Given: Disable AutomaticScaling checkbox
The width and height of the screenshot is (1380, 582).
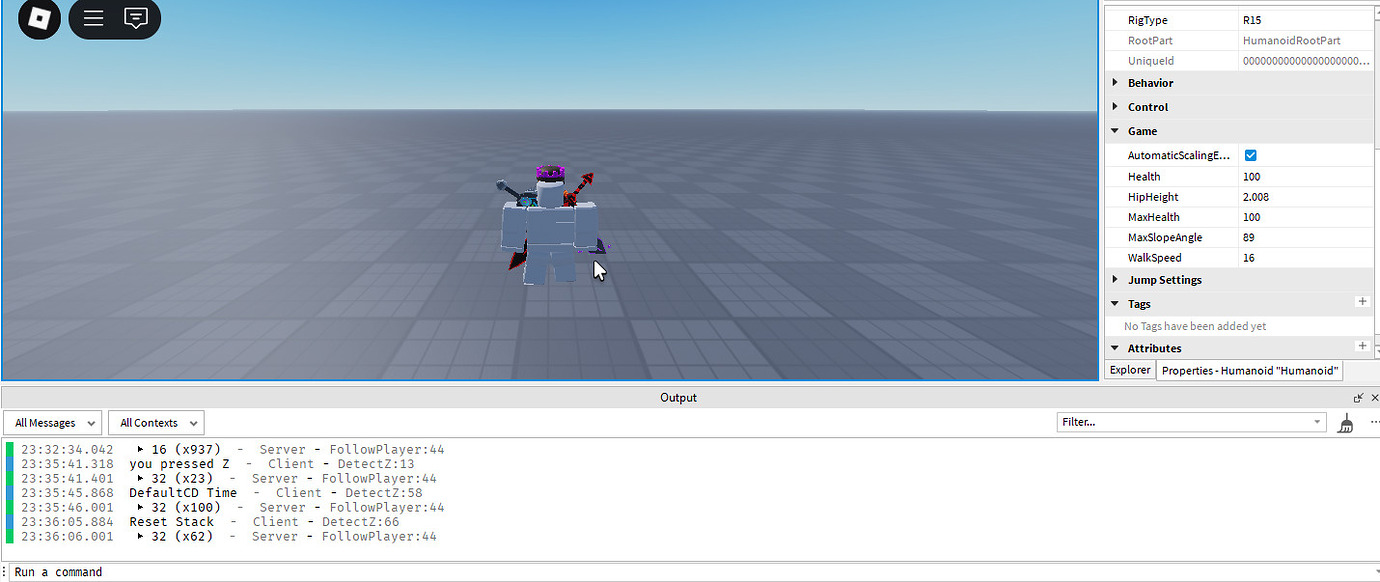Looking at the screenshot, I should tap(1250, 155).
